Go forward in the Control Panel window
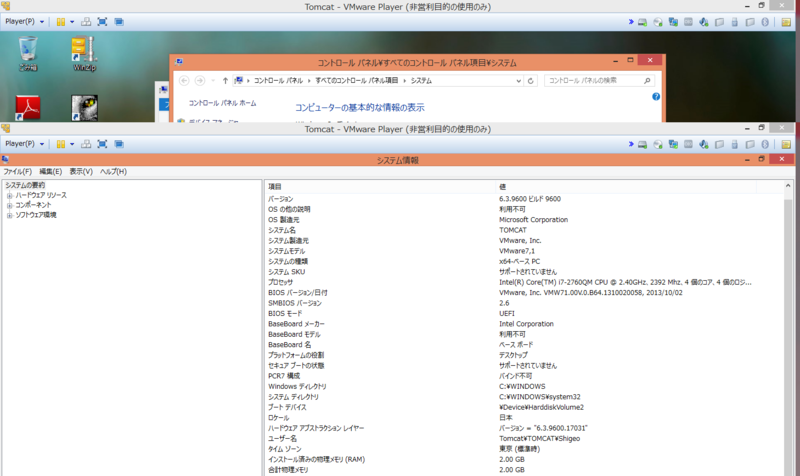 point(200,81)
